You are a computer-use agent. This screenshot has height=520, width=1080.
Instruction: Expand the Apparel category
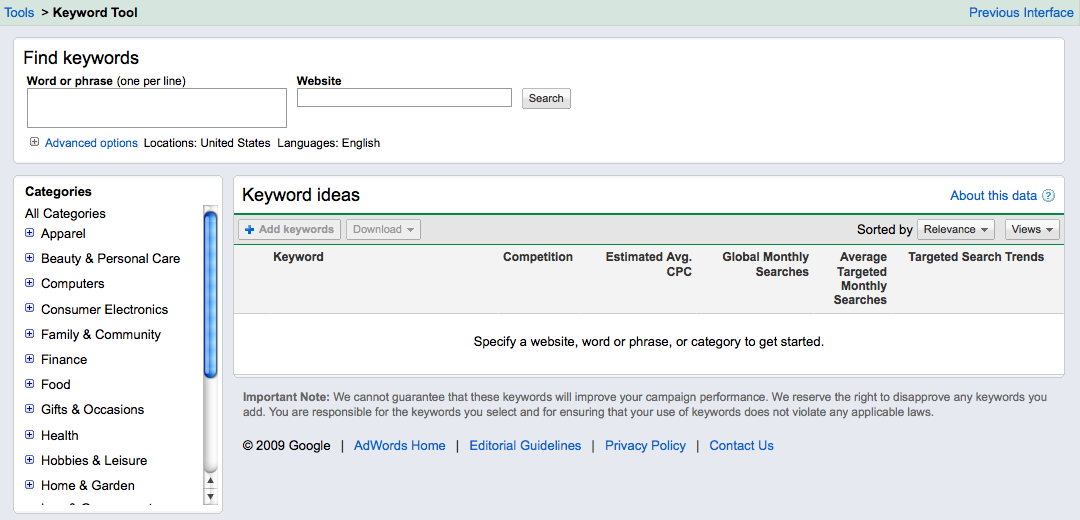[30, 233]
